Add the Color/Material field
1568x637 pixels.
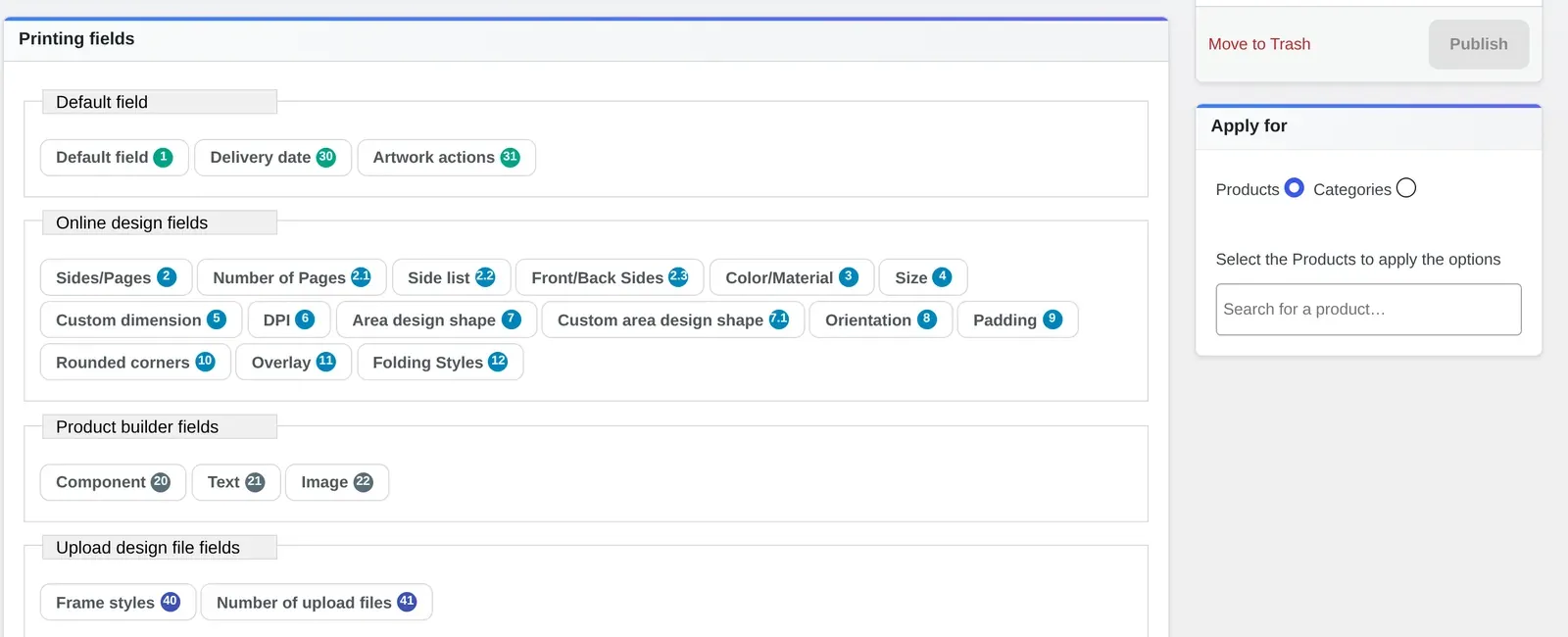point(792,277)
